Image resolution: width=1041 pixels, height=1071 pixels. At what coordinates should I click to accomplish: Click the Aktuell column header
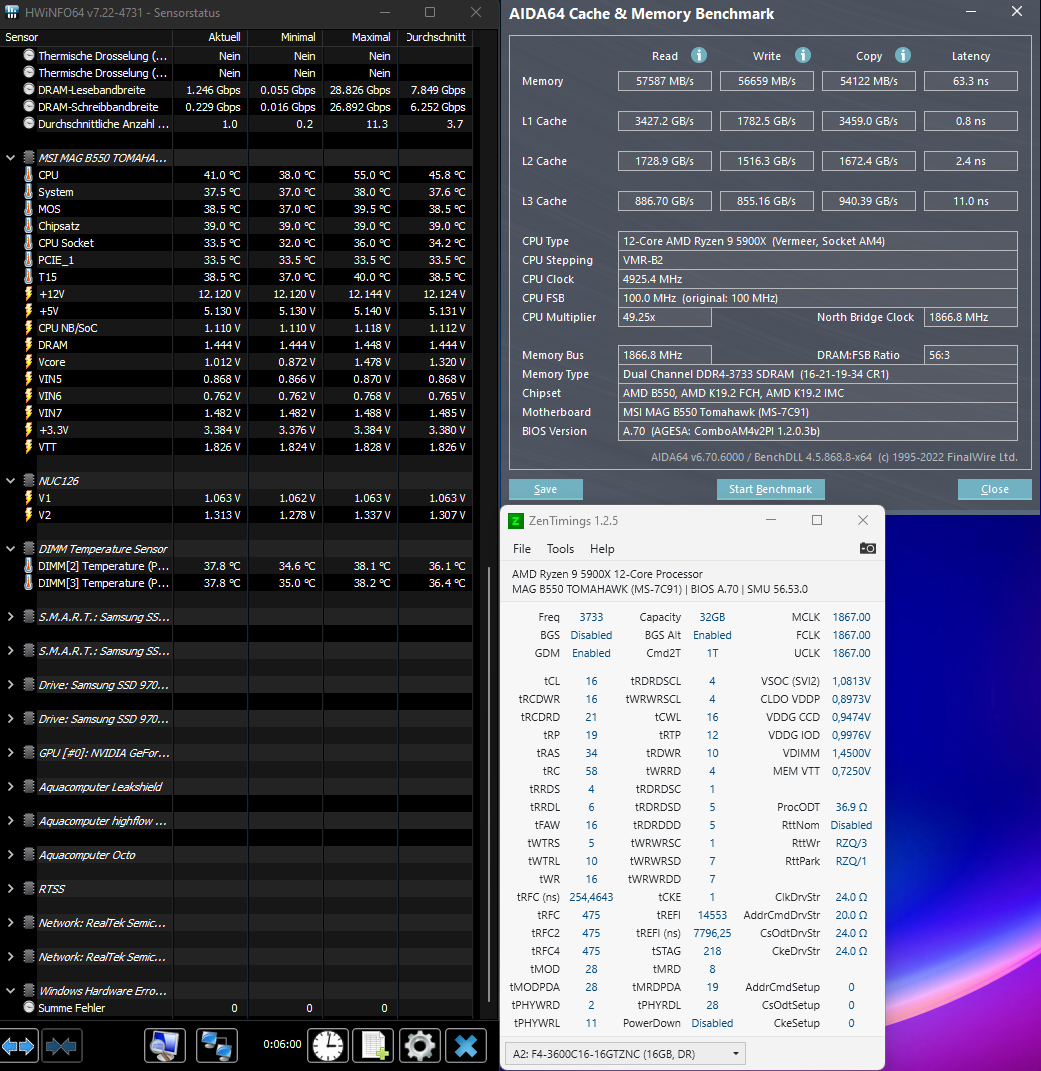[x=210, y=37]
